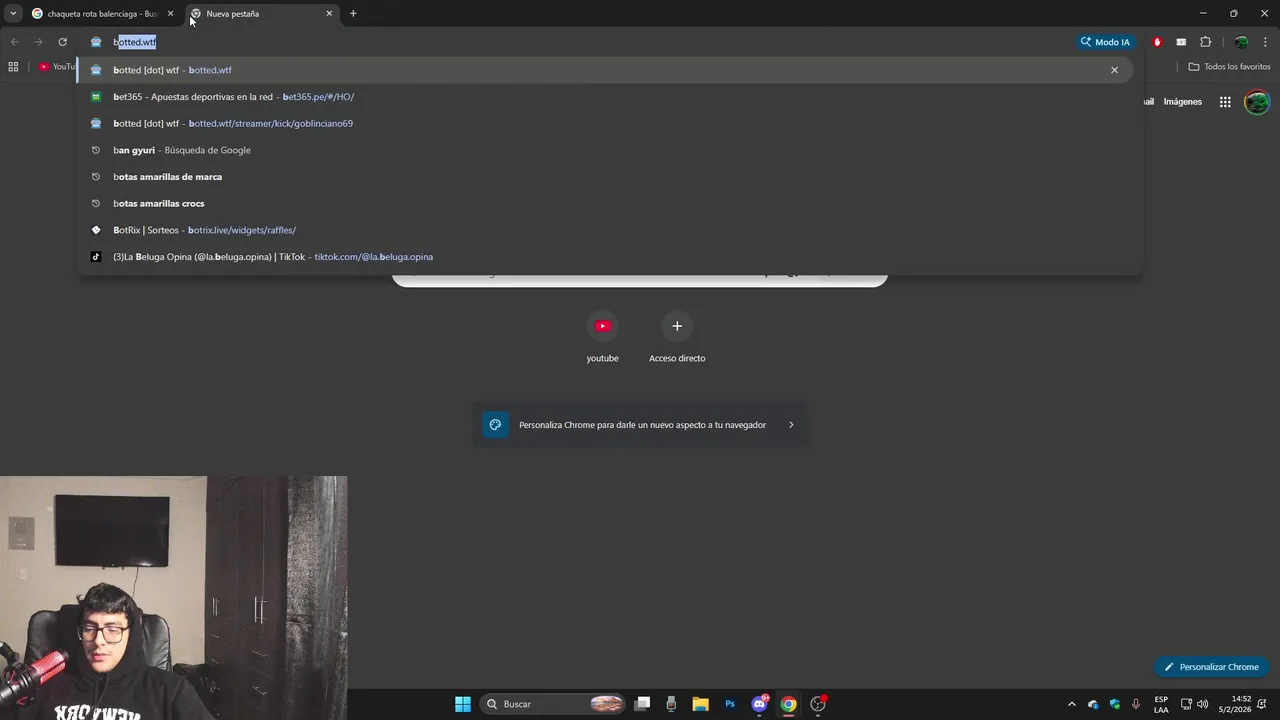Open the second extension icon in toolbar
The height and width of the screenshot is (720, 1280).
click(1181, 42)
